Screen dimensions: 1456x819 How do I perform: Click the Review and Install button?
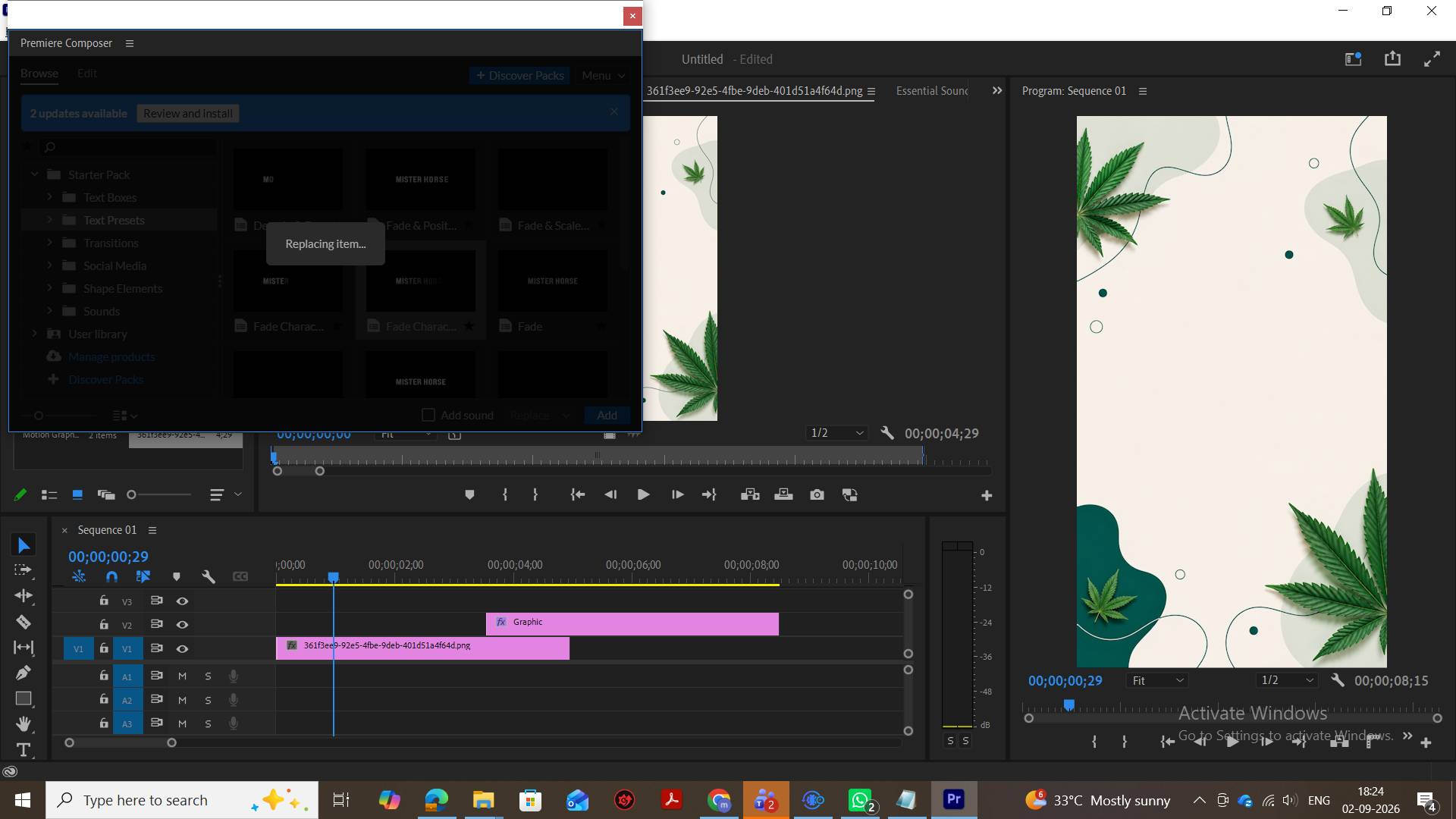(x=188, y=114)
